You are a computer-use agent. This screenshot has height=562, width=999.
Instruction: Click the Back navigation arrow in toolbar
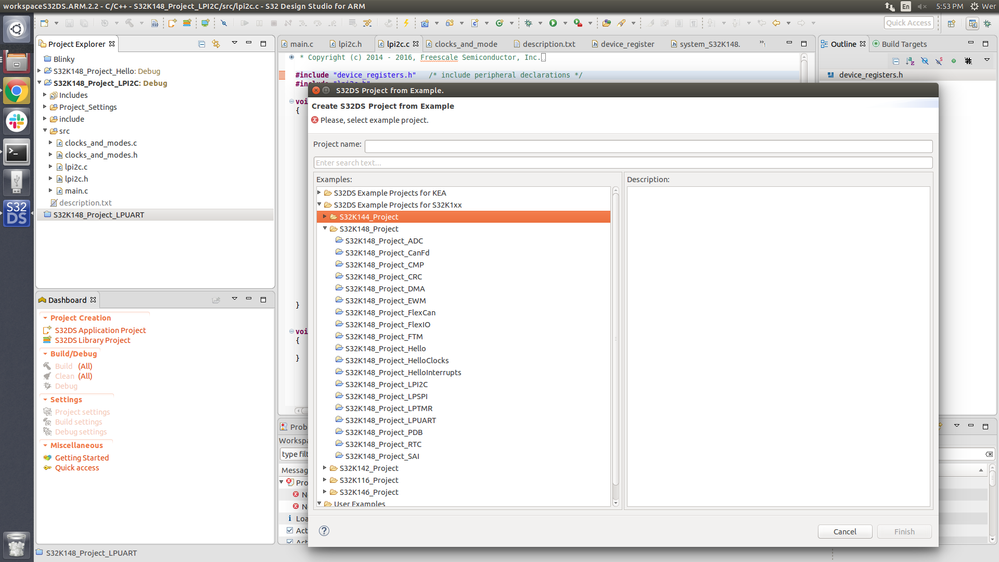click(x=776, y=23)
